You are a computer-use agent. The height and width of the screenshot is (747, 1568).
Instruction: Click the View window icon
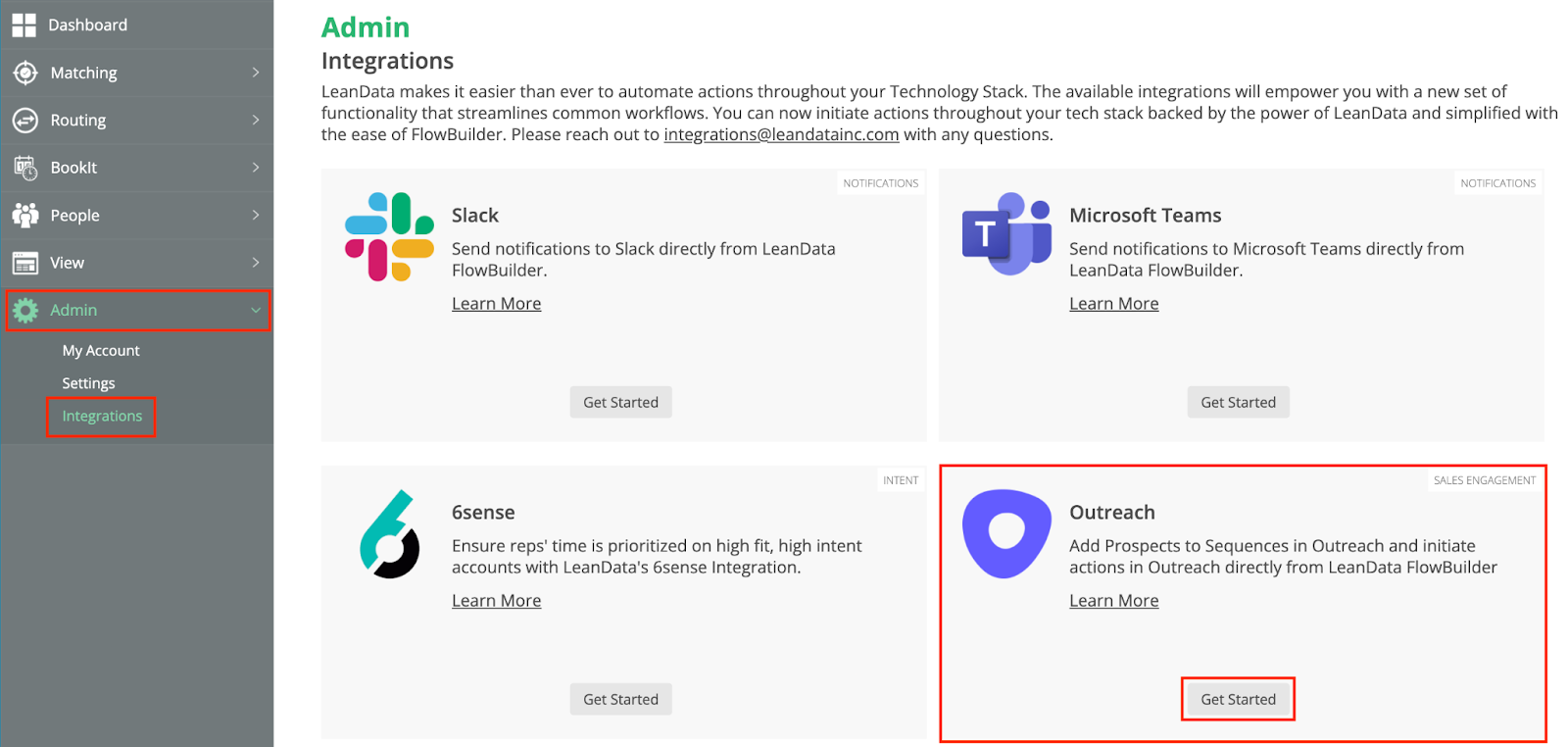coord(25,263)
